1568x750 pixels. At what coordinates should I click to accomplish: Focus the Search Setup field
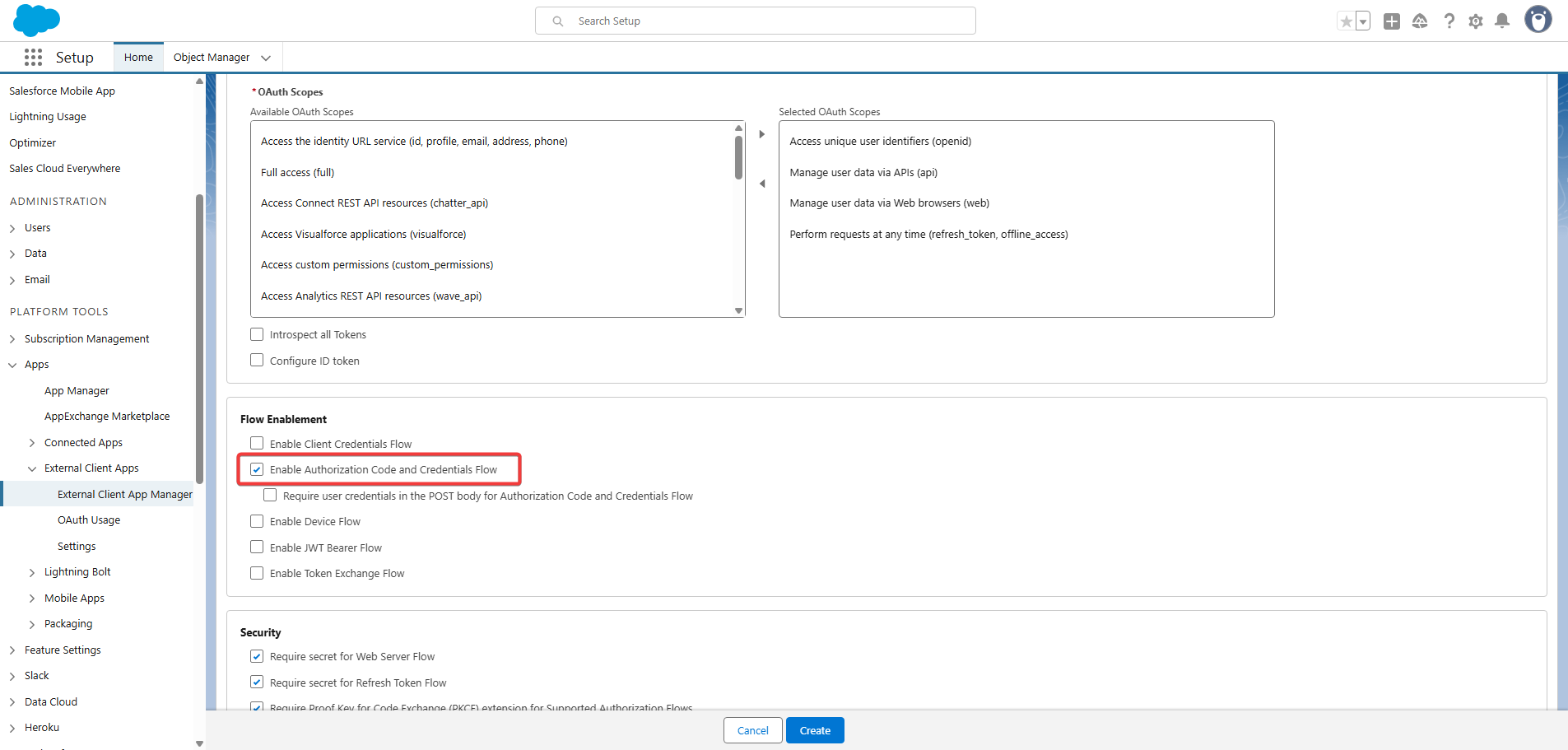(x=756, y=21)
